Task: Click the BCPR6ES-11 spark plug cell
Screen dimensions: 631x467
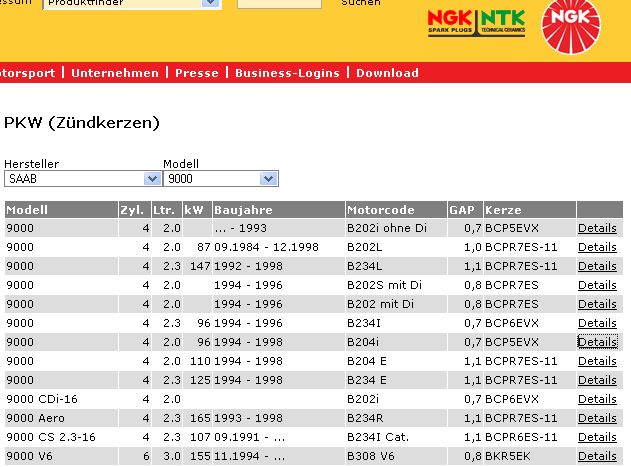Action: click(530, 437)
